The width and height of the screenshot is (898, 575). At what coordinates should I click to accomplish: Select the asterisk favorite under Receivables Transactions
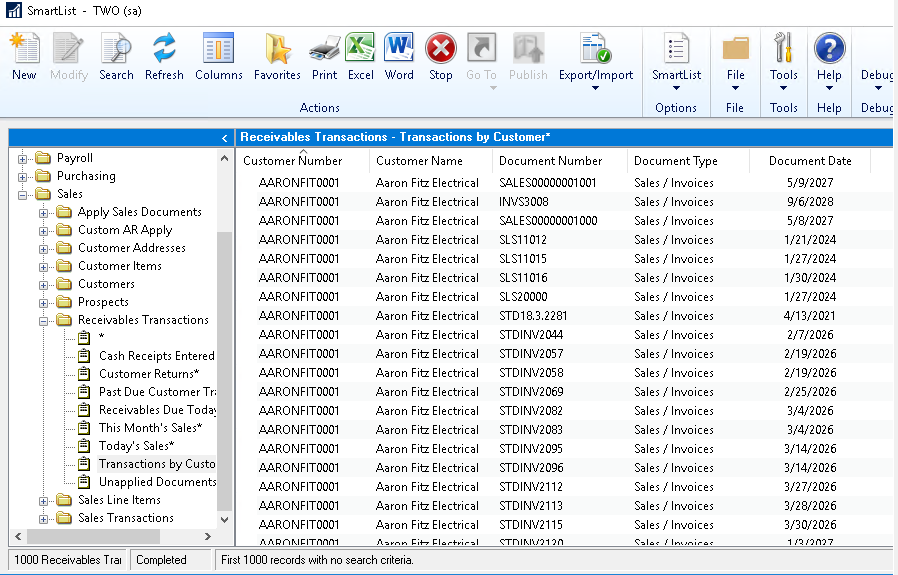tap(101, 337)
